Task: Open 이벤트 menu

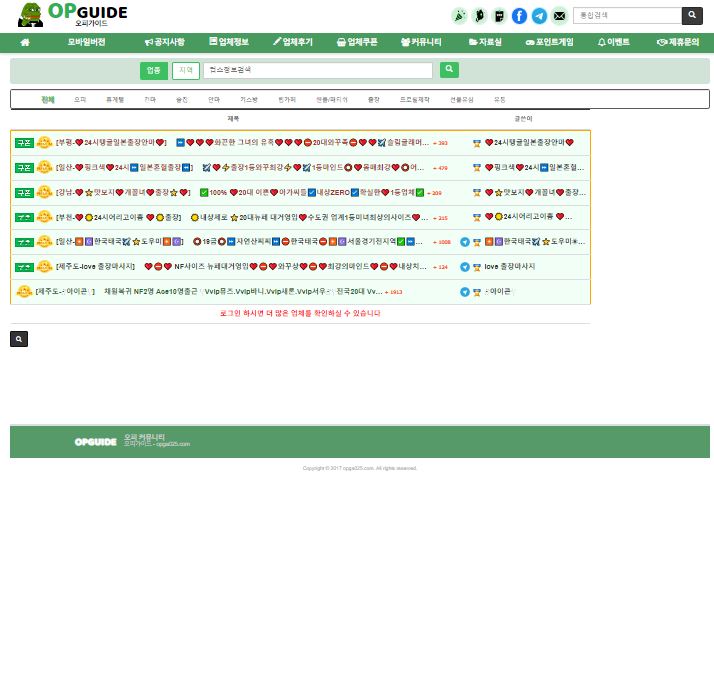Action: pyautogui.click(x=613, y=42)
